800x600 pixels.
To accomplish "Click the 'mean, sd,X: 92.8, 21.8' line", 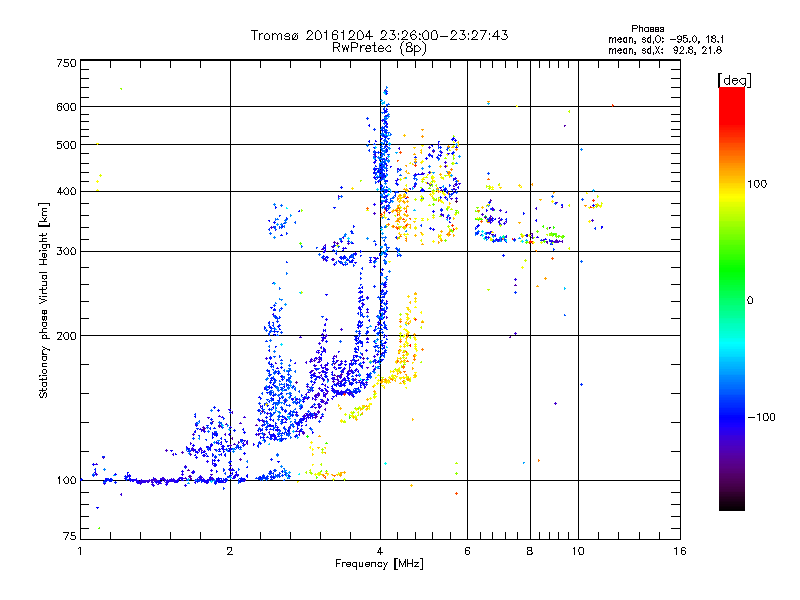I will (x=665, y=50).
